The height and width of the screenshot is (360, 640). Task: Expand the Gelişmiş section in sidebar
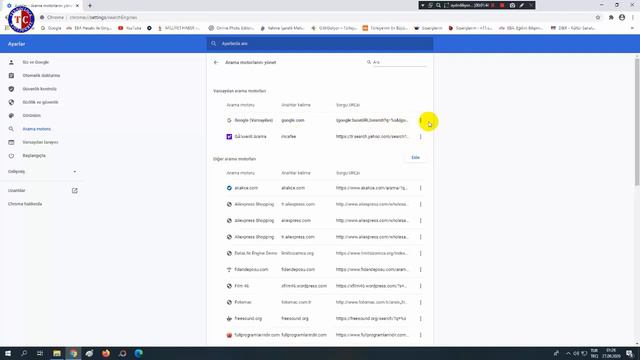[42, 172]
